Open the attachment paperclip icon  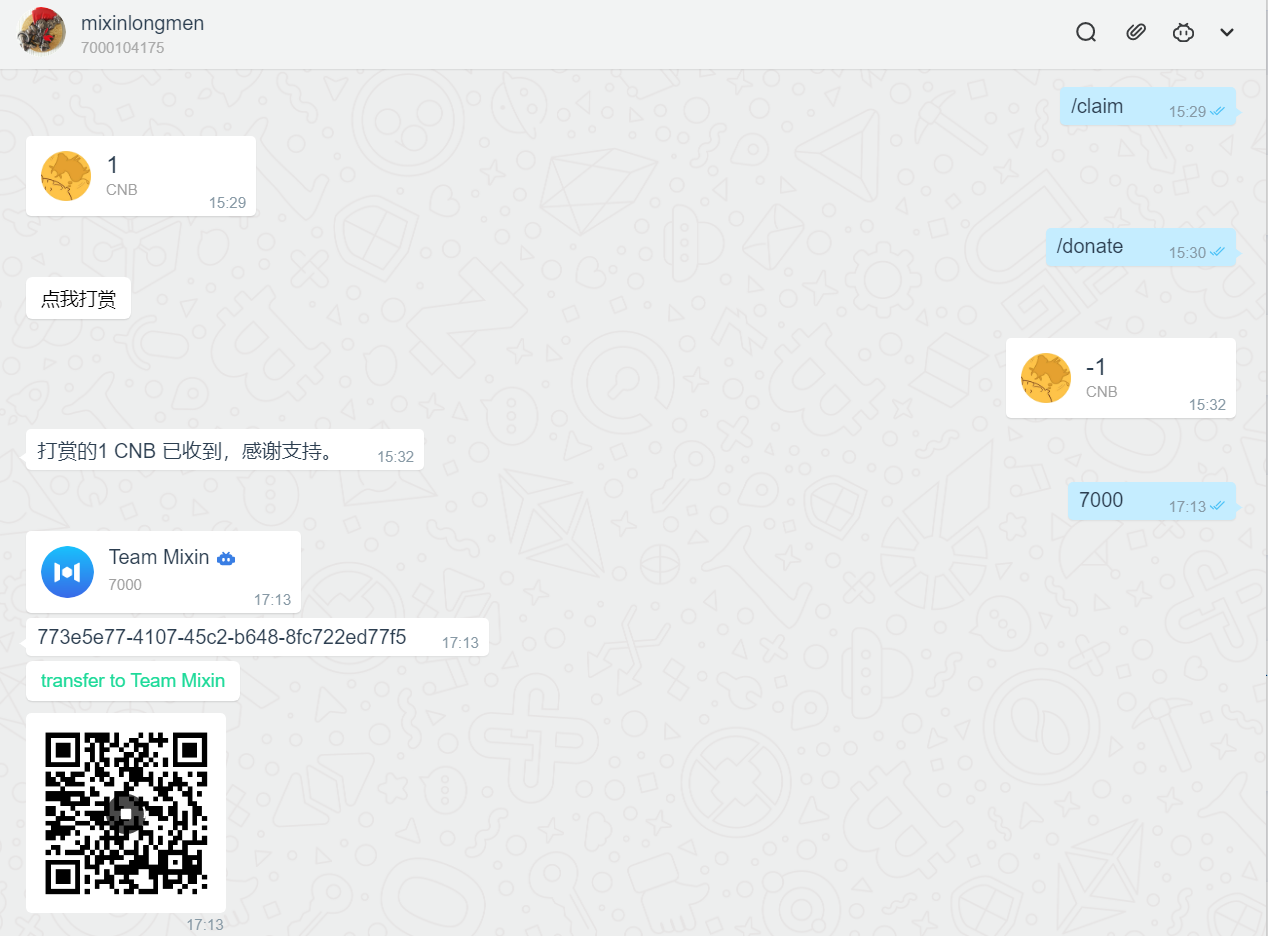point(1135,32)
